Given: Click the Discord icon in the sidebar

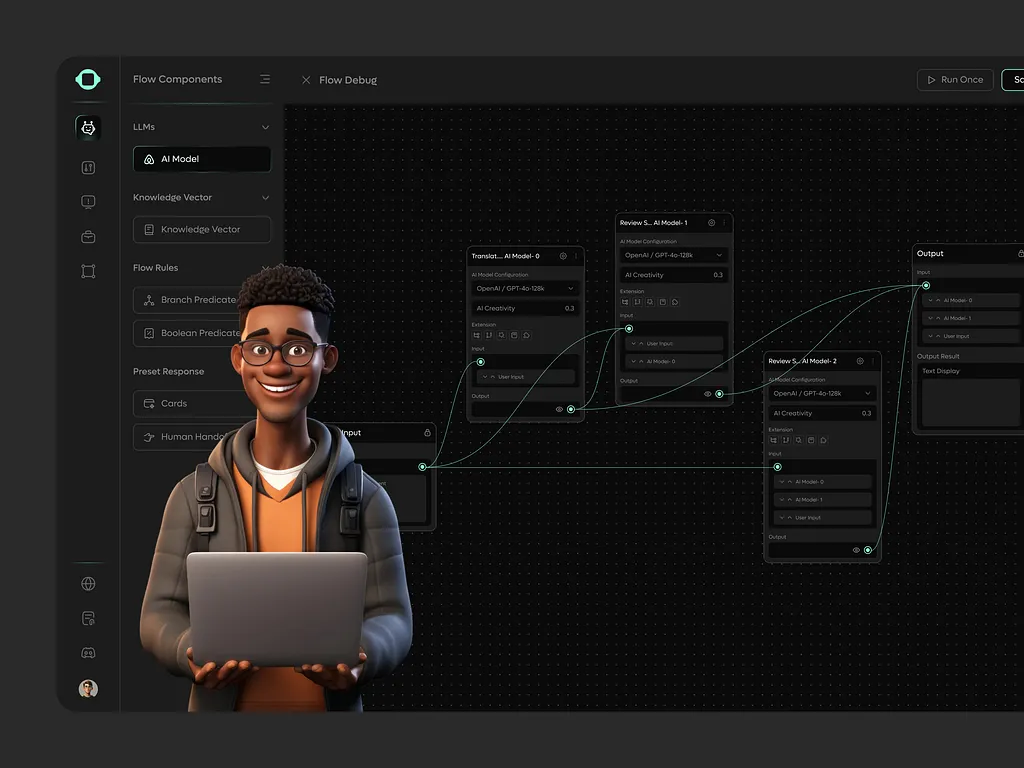Looking at the screenshot, I should coord(88,652).
